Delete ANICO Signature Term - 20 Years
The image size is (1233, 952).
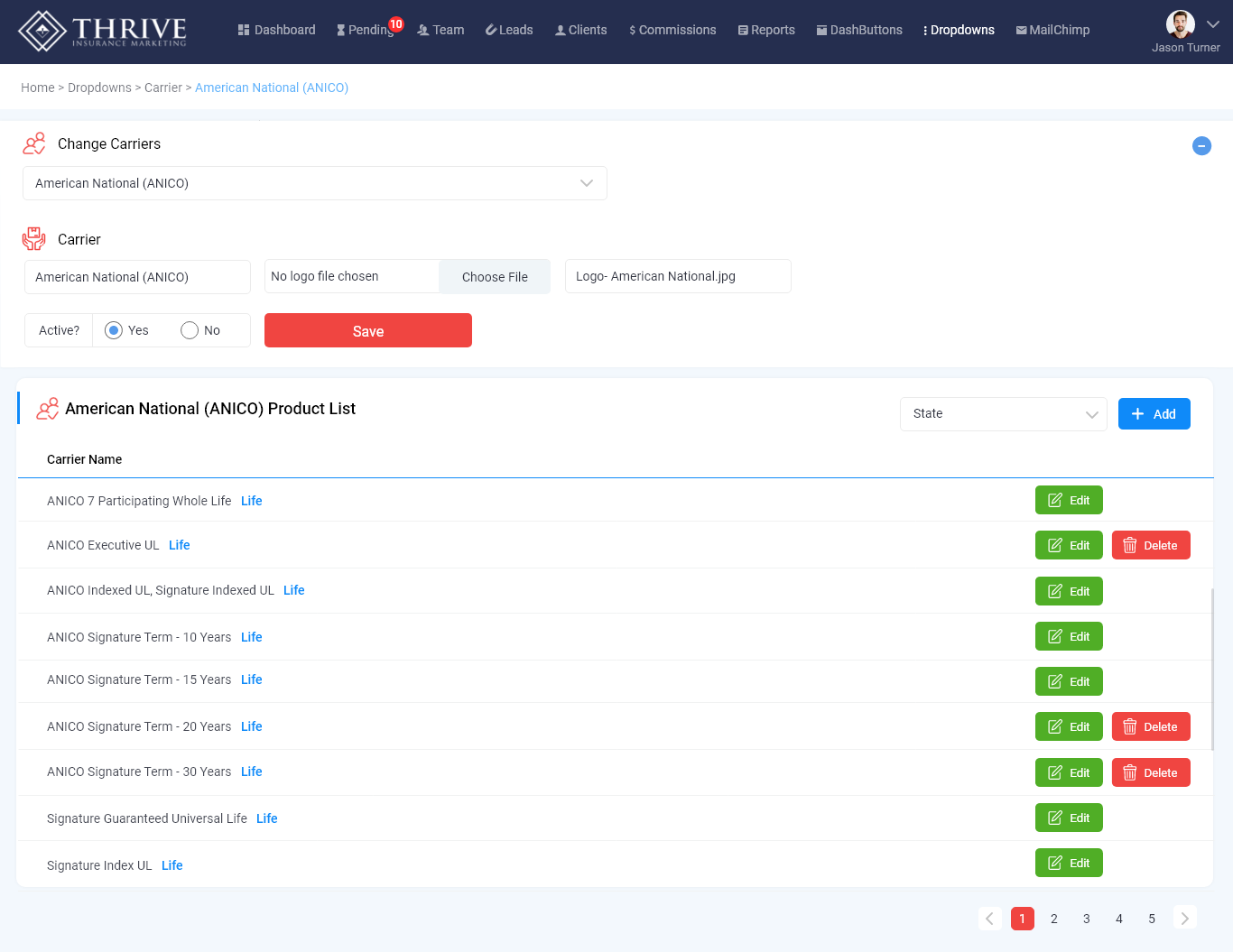click(x=1151, y=726)
